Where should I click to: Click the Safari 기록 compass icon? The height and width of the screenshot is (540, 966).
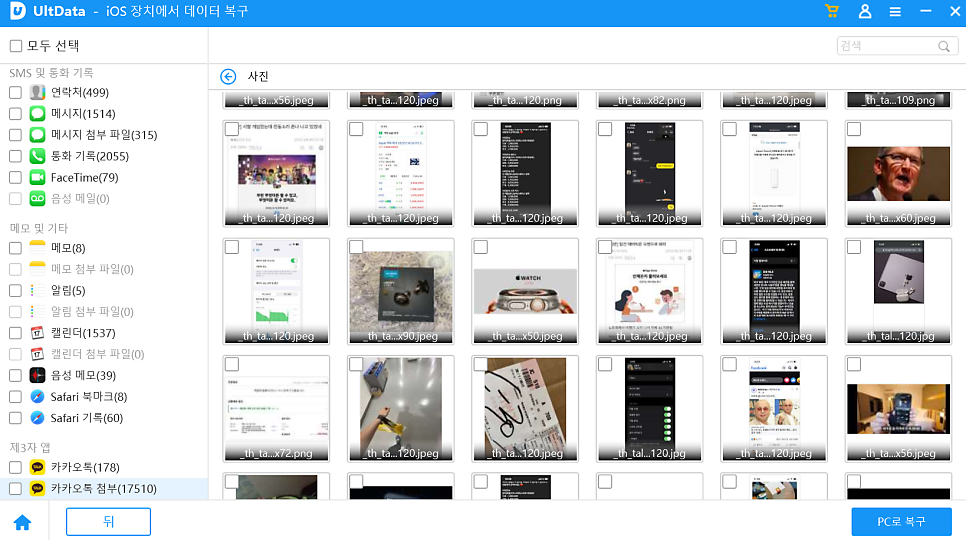pos(38,417)
